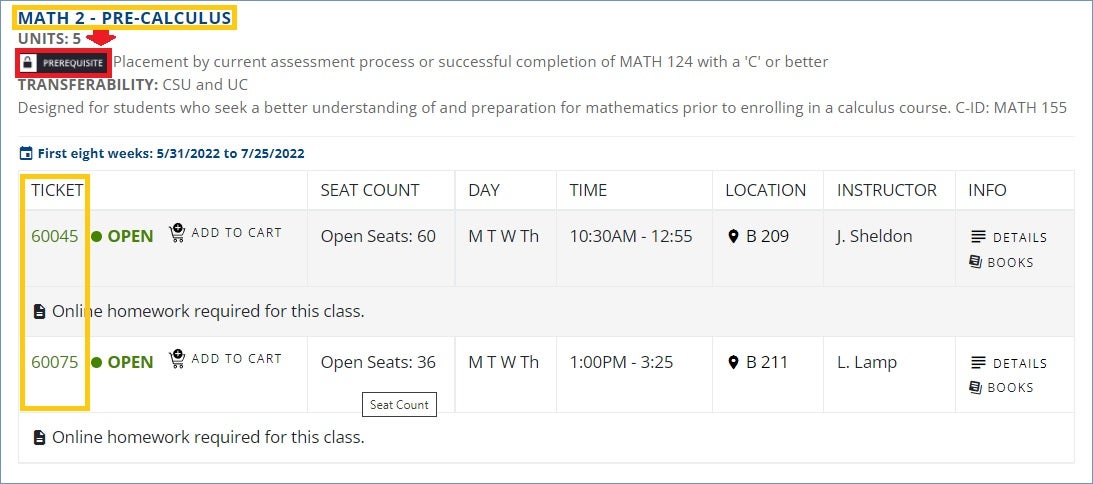1093x484 pixels.
Task: Click the Details icon for J. Sheldon's class
Action: (x=978, y=237)
